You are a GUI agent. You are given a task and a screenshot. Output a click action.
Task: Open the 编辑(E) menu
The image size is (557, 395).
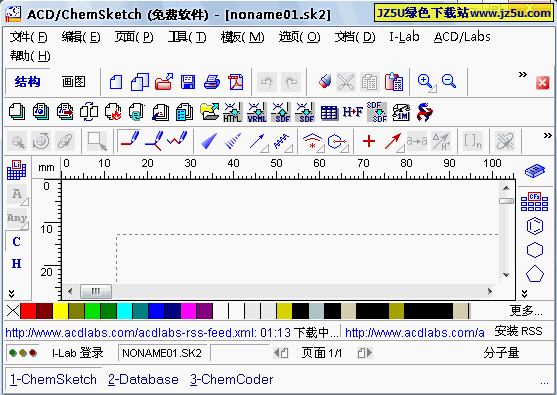click(x=81, y=37)
